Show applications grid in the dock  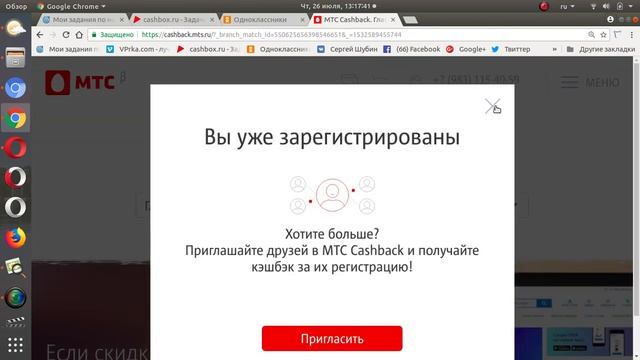coord(15,345)
